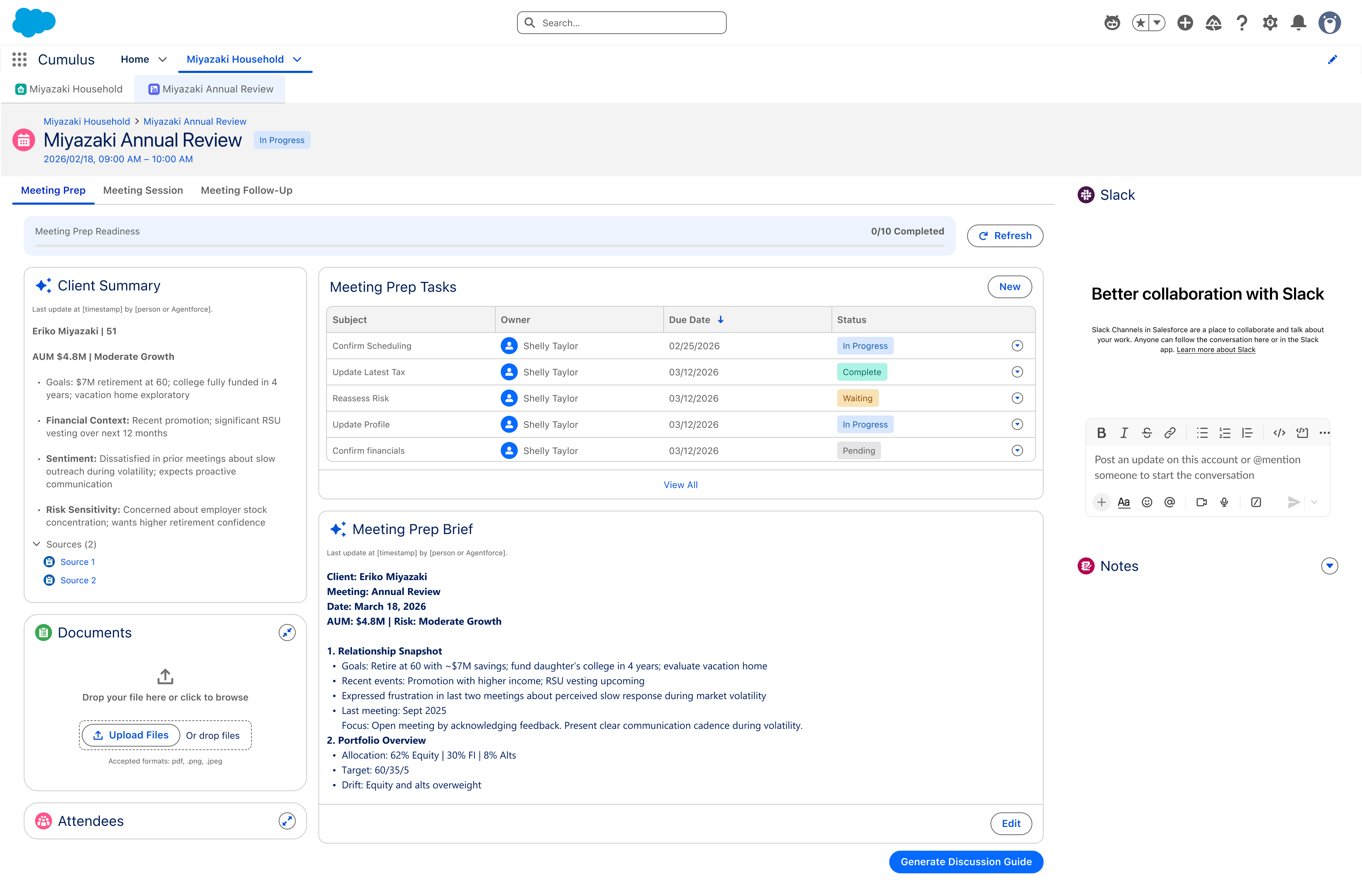
Task: Open the Miyazaki Household tab dropdown chevron
Action: pyautogui.click(x=297, y=59)
